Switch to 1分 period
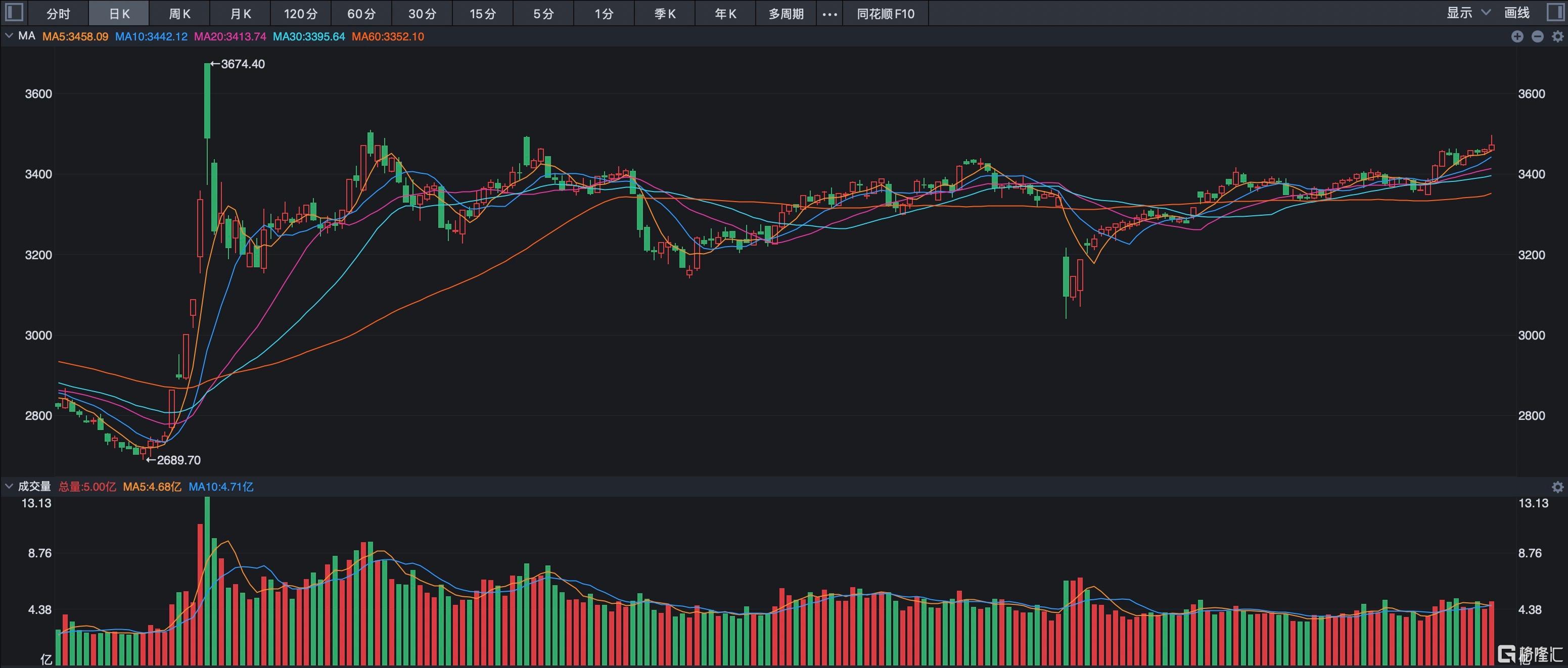Screen dimensions: 1568x668 click(x=604, y=13)
